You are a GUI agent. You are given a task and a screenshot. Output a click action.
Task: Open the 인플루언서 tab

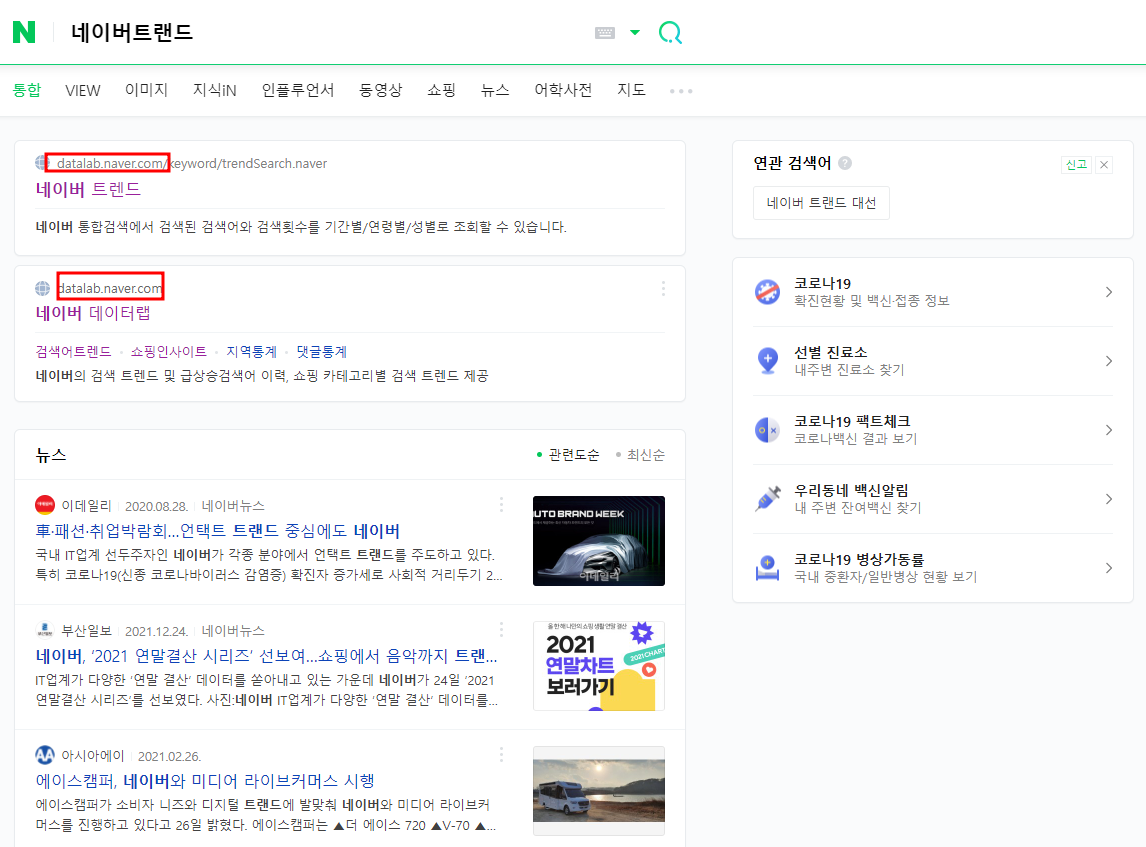[298, 90]
